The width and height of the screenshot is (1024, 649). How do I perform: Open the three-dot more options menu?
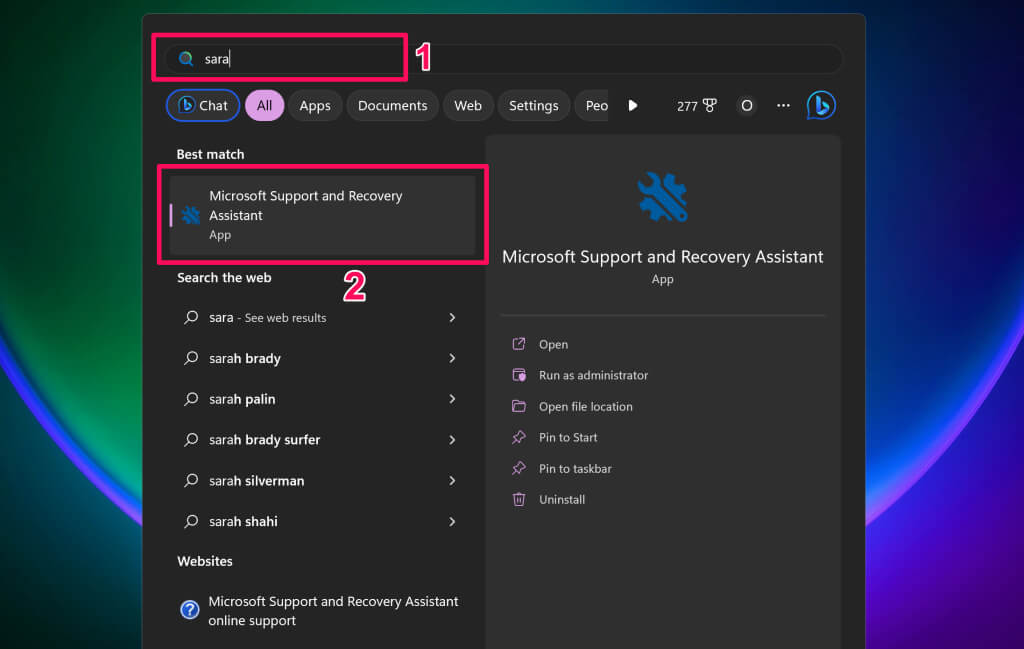click(783, 106)
